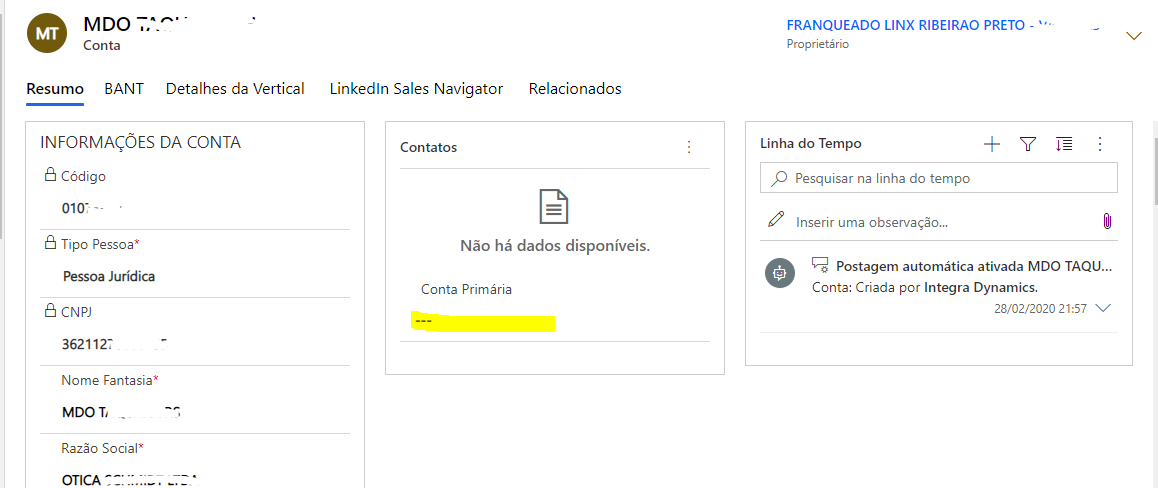
Task: Click the Pessoa Jurídica field value
Action: point(109,276)
